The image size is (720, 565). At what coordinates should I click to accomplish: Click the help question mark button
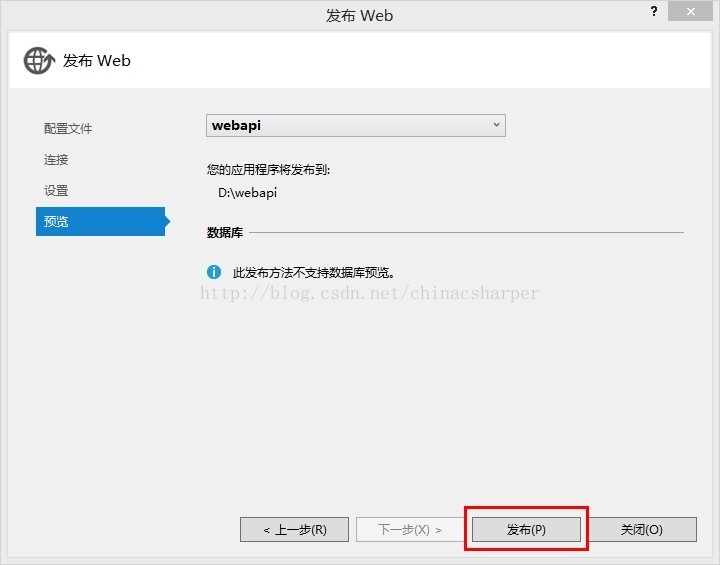(654, 11)
